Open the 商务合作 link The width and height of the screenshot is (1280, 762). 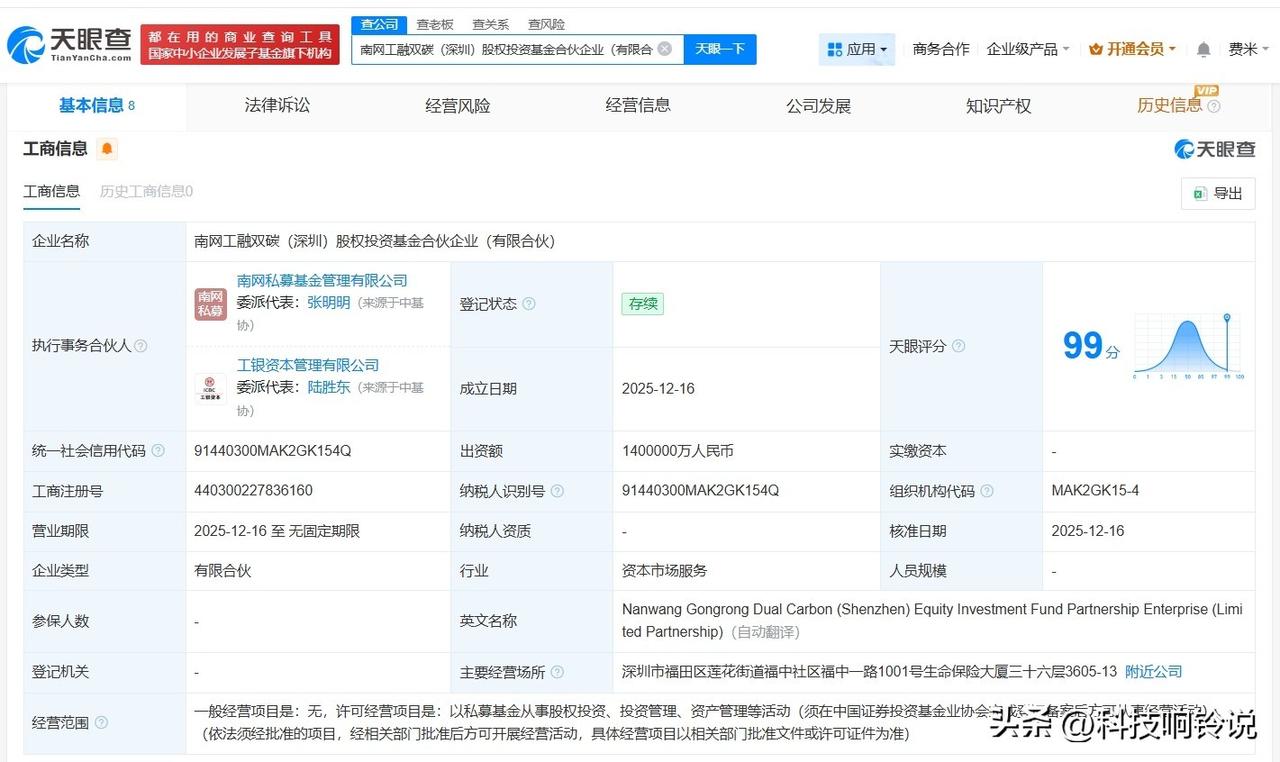pos(941,49)
